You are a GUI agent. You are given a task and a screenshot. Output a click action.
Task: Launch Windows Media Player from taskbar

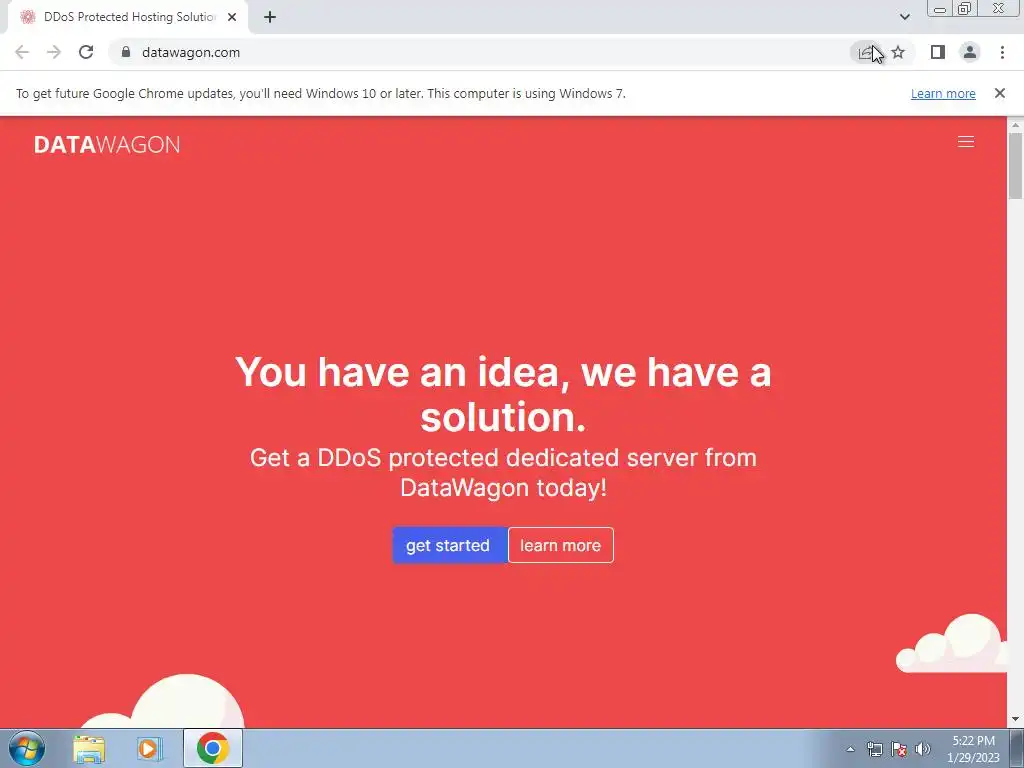click(150, 749)
